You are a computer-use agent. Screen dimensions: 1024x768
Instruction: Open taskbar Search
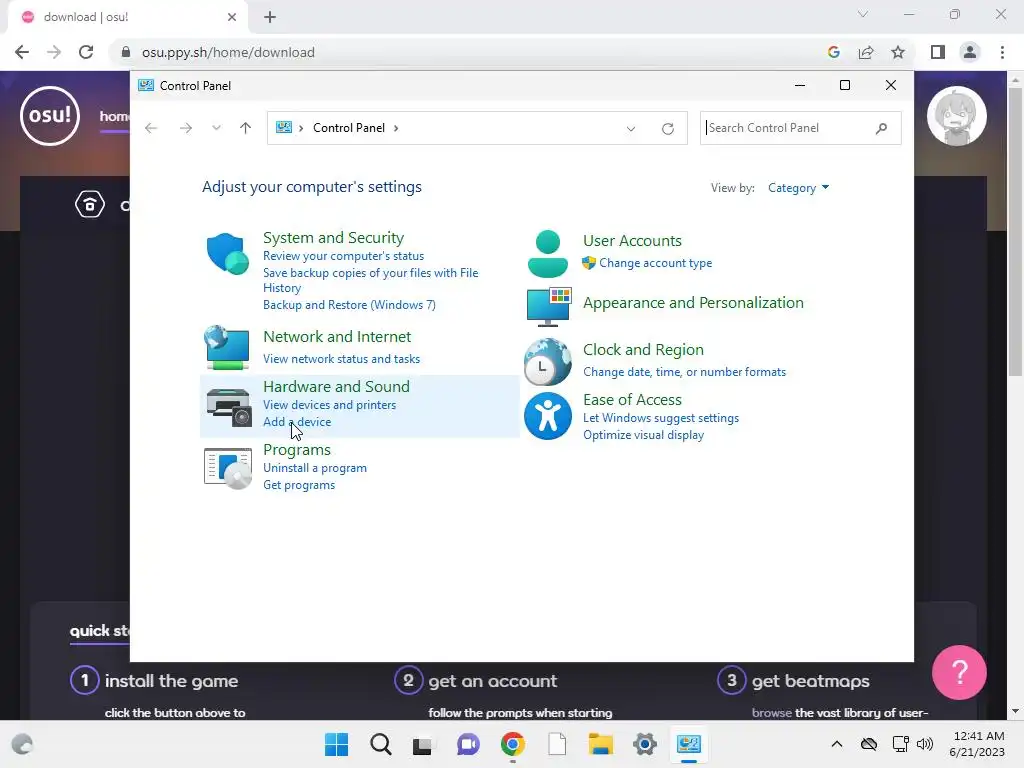(381, 744)
